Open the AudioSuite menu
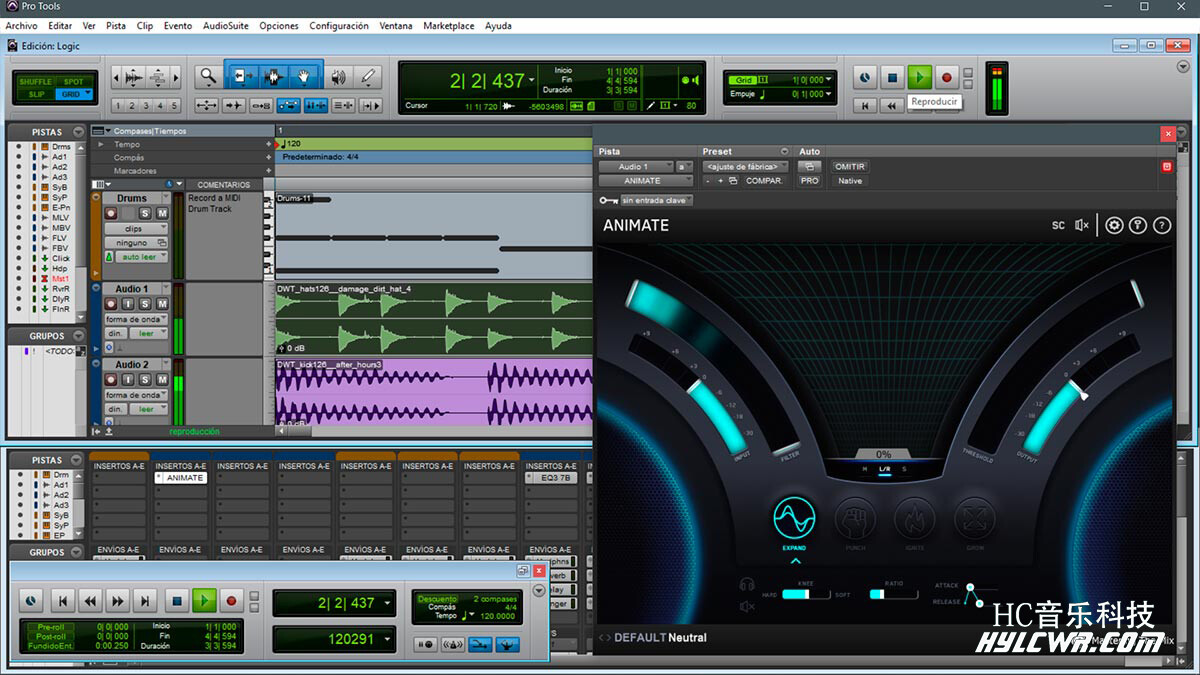Viewport: 1200px width, 675px height. (x=226, y=26)
